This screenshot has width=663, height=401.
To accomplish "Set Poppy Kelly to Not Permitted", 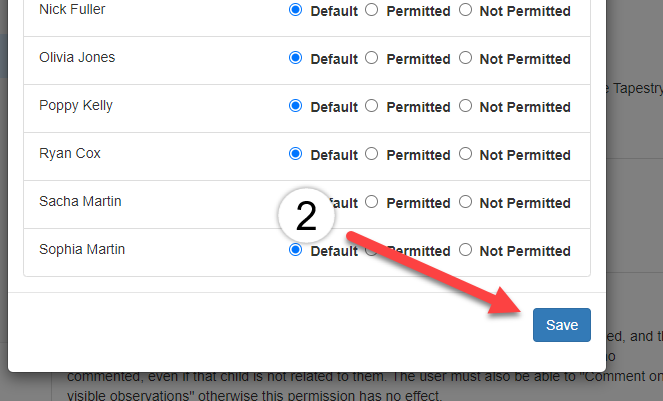I will pos(466,106).
